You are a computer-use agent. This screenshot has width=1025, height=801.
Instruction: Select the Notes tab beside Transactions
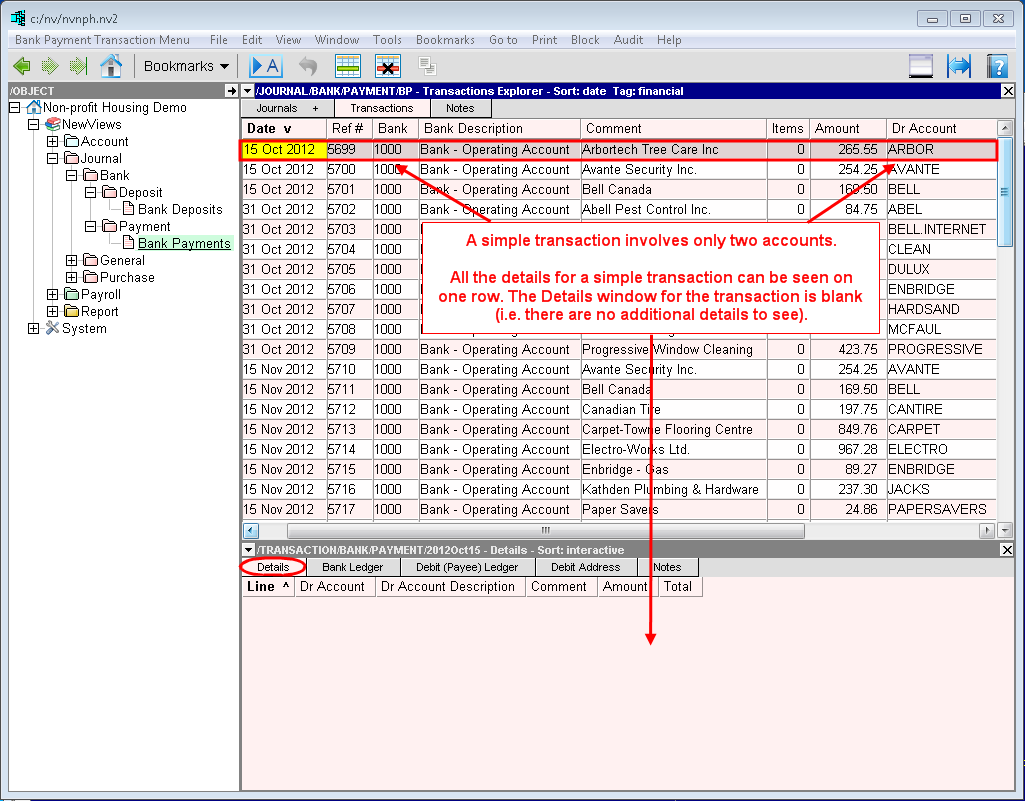[x=460, y=108]
